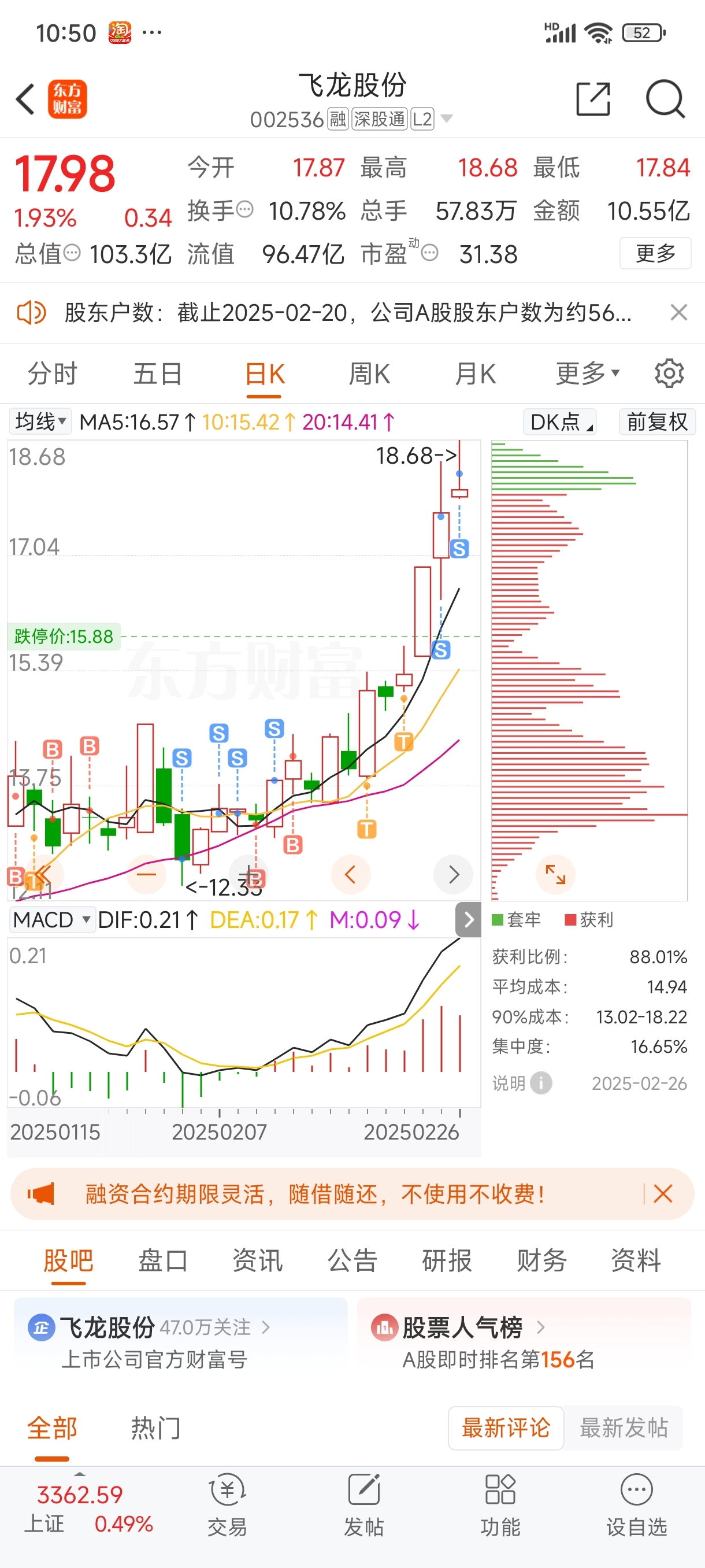Open the 均线 indicator dropdown
Image resolution: width=705 pixels, height=1568 pixels.
tap(40, 421)
